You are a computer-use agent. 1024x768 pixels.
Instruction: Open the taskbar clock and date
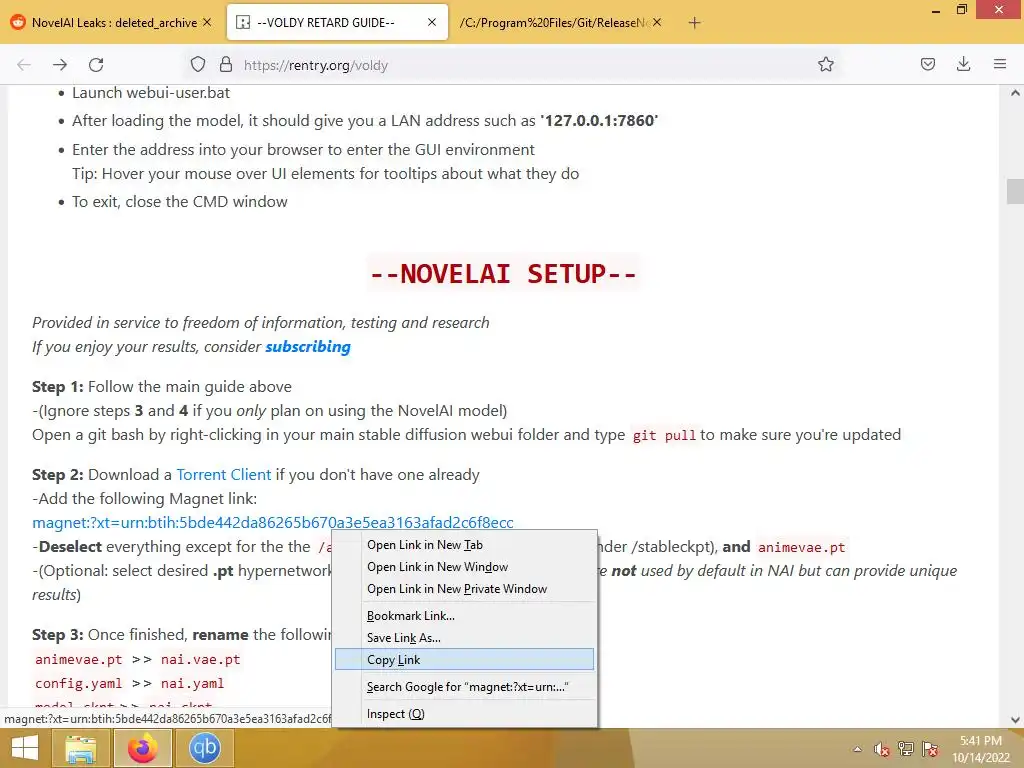click(x=981, y=749)
